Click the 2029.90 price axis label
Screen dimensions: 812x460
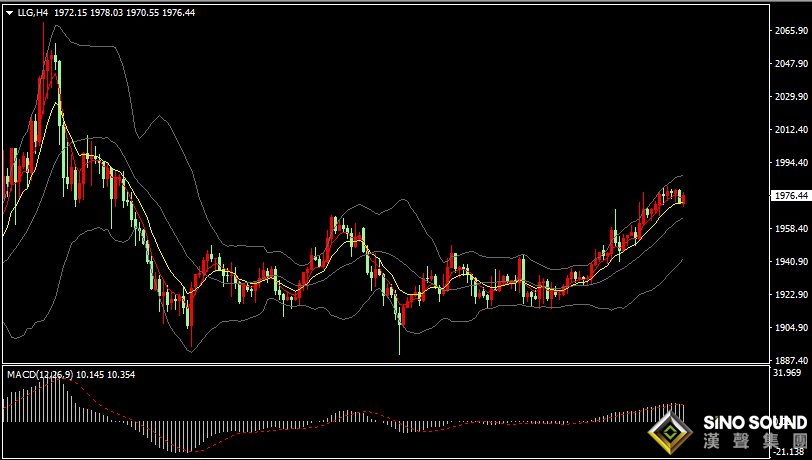791,96
